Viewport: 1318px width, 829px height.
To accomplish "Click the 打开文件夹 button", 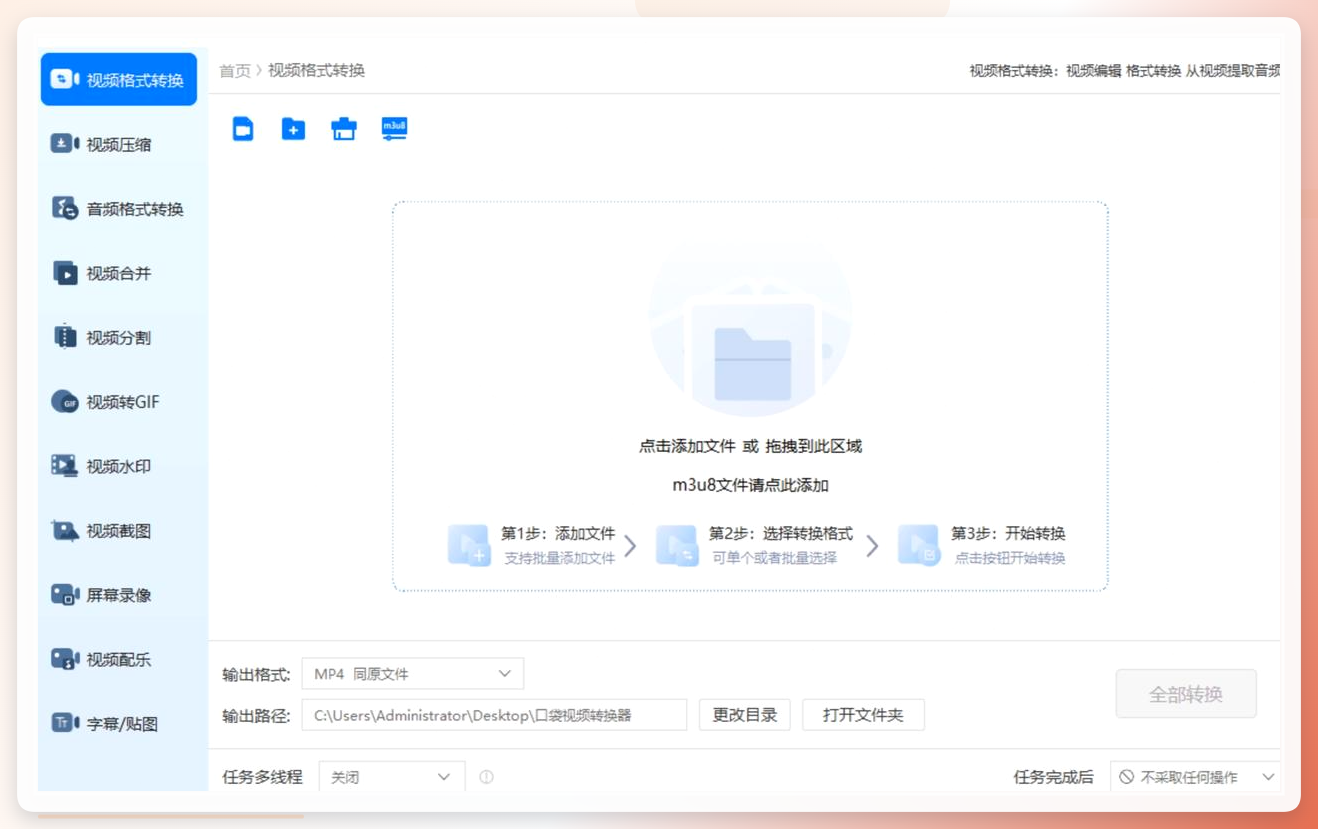I will 863,715.
